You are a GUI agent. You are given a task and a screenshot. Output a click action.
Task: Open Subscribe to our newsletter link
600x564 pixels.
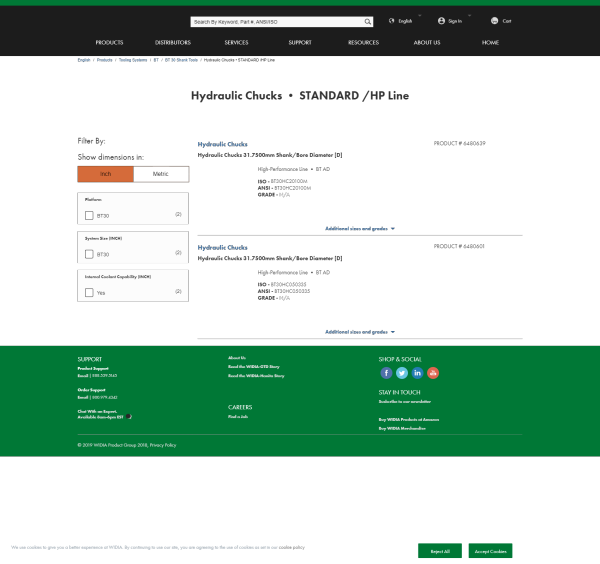point(404,401)
